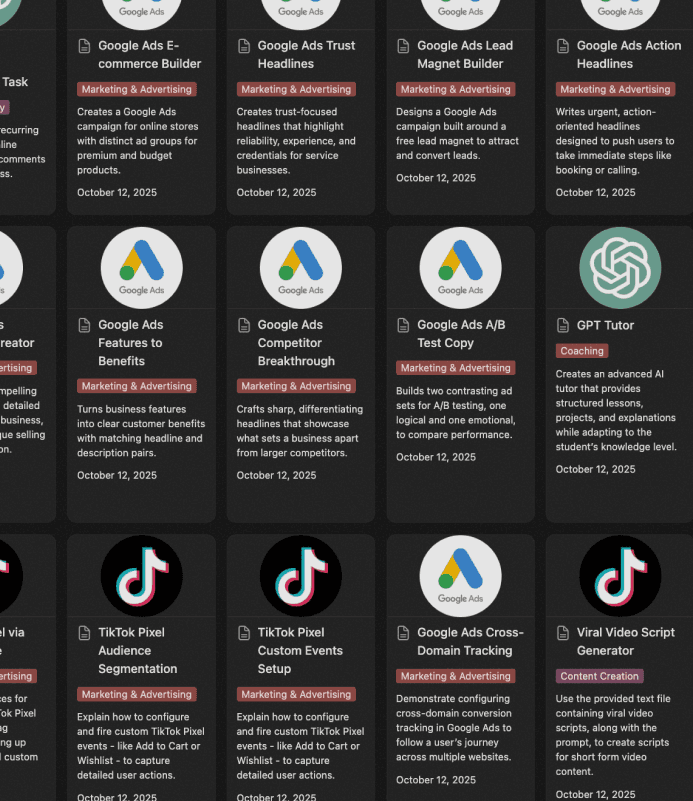
Task: Click the page icon beside Google Ads E-commerce Builder
Action: coord(84,46)
